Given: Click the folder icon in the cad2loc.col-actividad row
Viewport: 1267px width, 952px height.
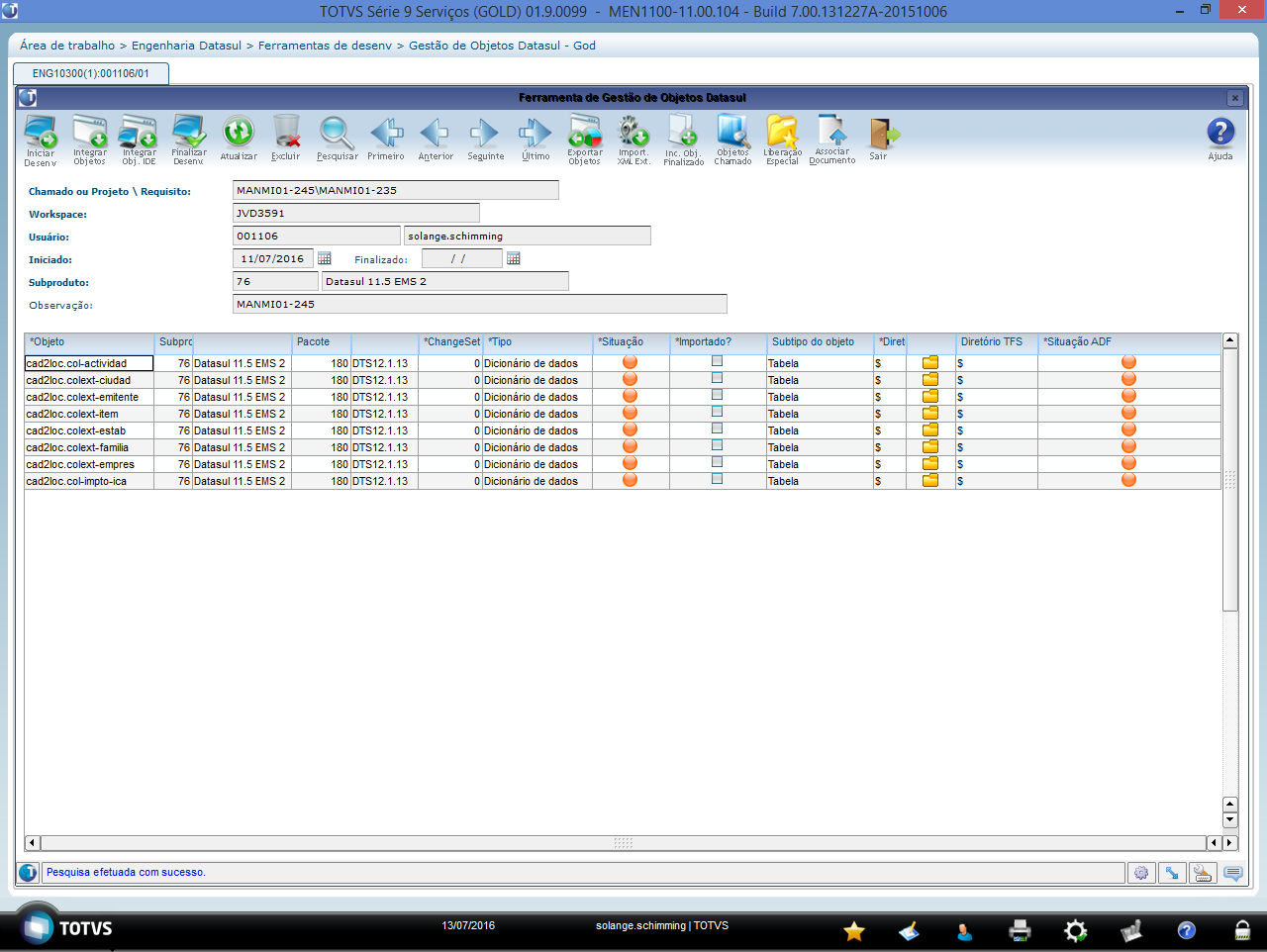Looking at the screenshot, I should (x=930, y=363).
